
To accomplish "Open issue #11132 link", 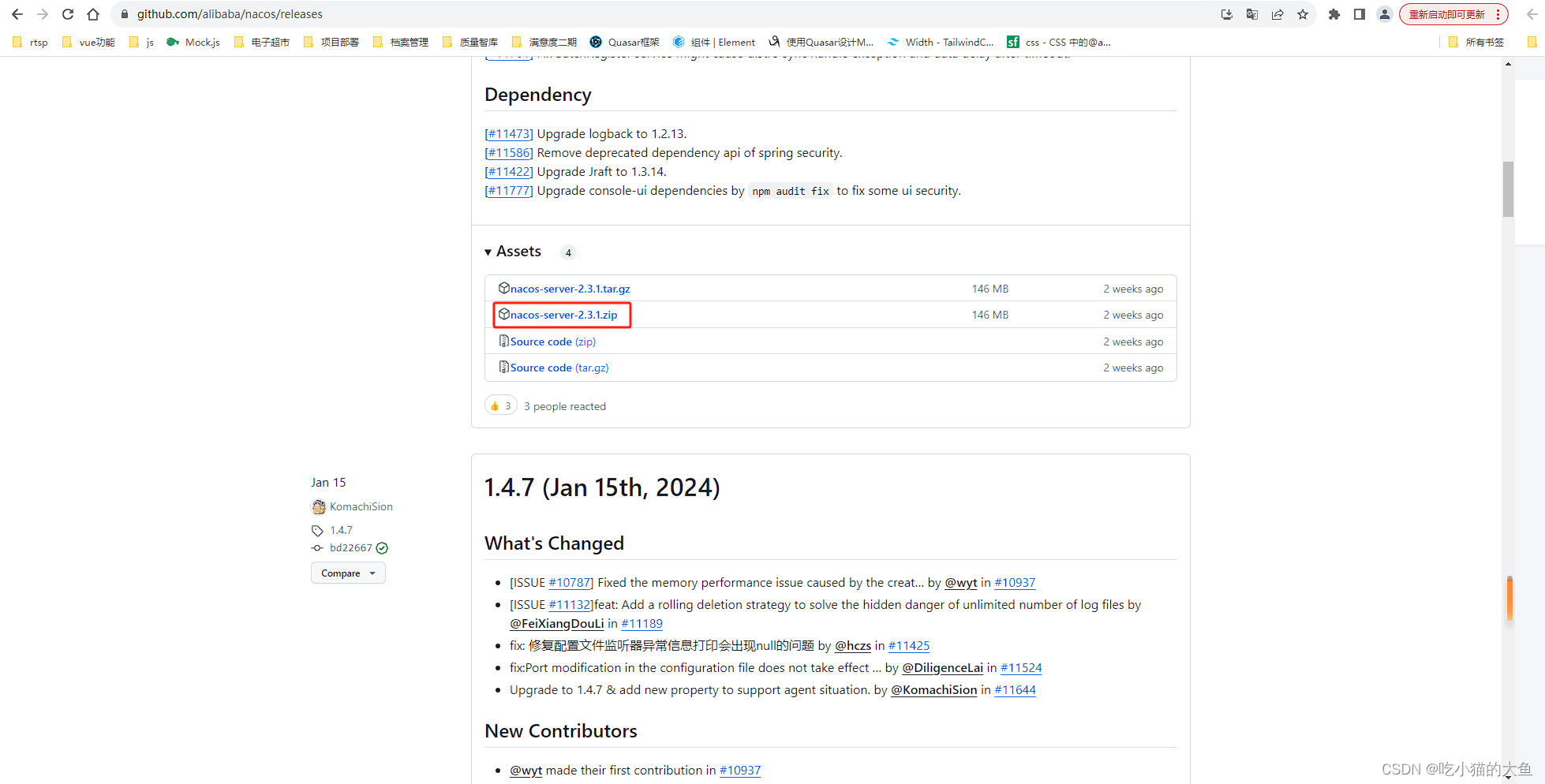I will pyautogui.click(x=569, y=605).
